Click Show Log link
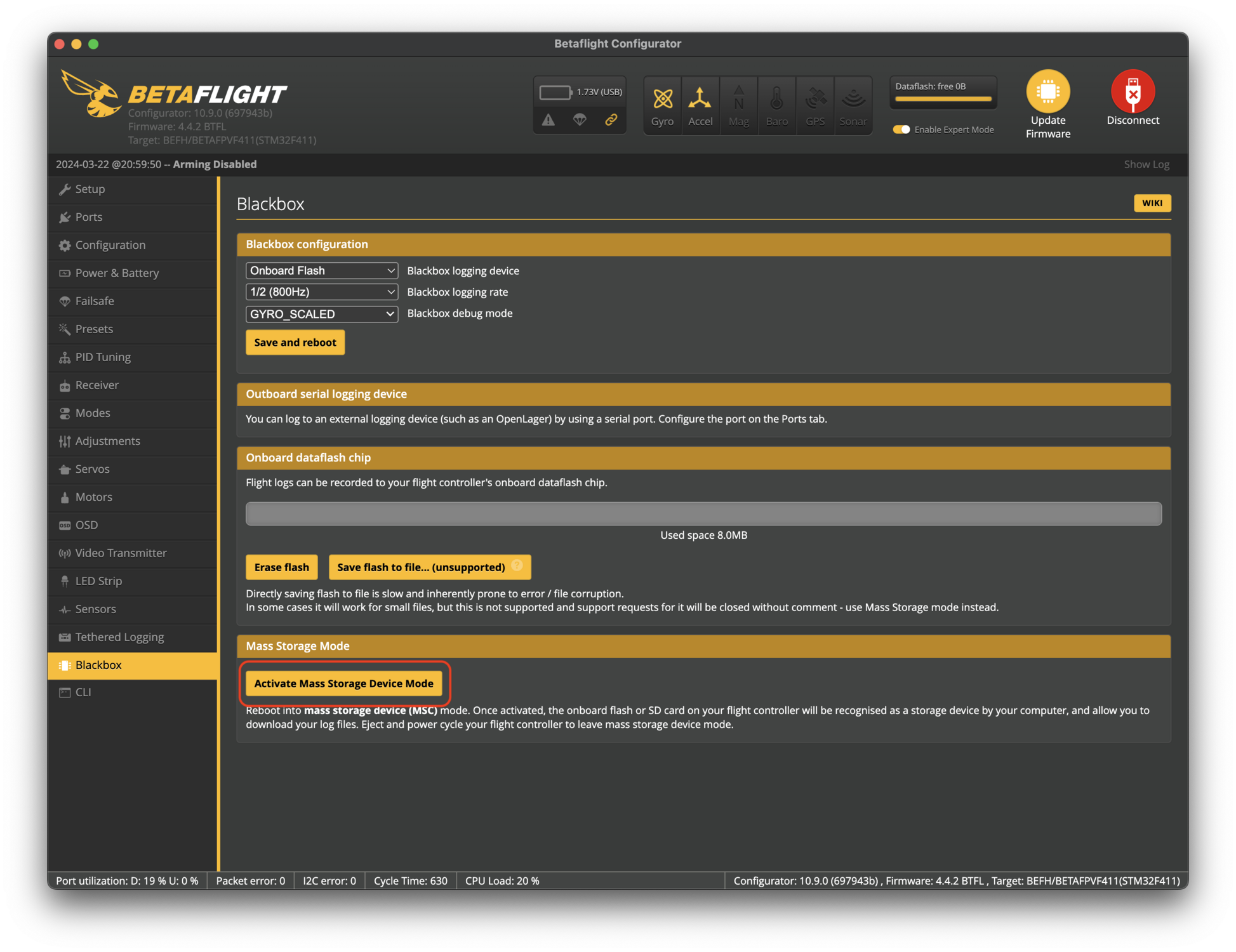Image resolution: width=1236 pixels, height=952 pixels. (1146, 164)
